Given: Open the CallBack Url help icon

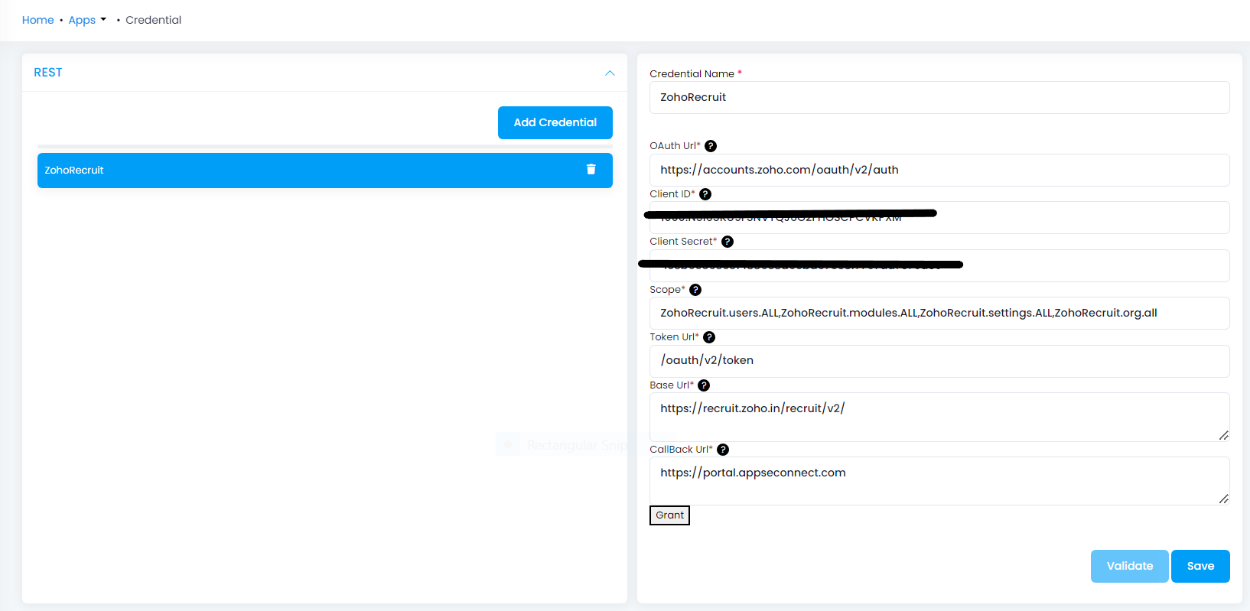Looking at the screenshot, I should (x=723, y=449).
